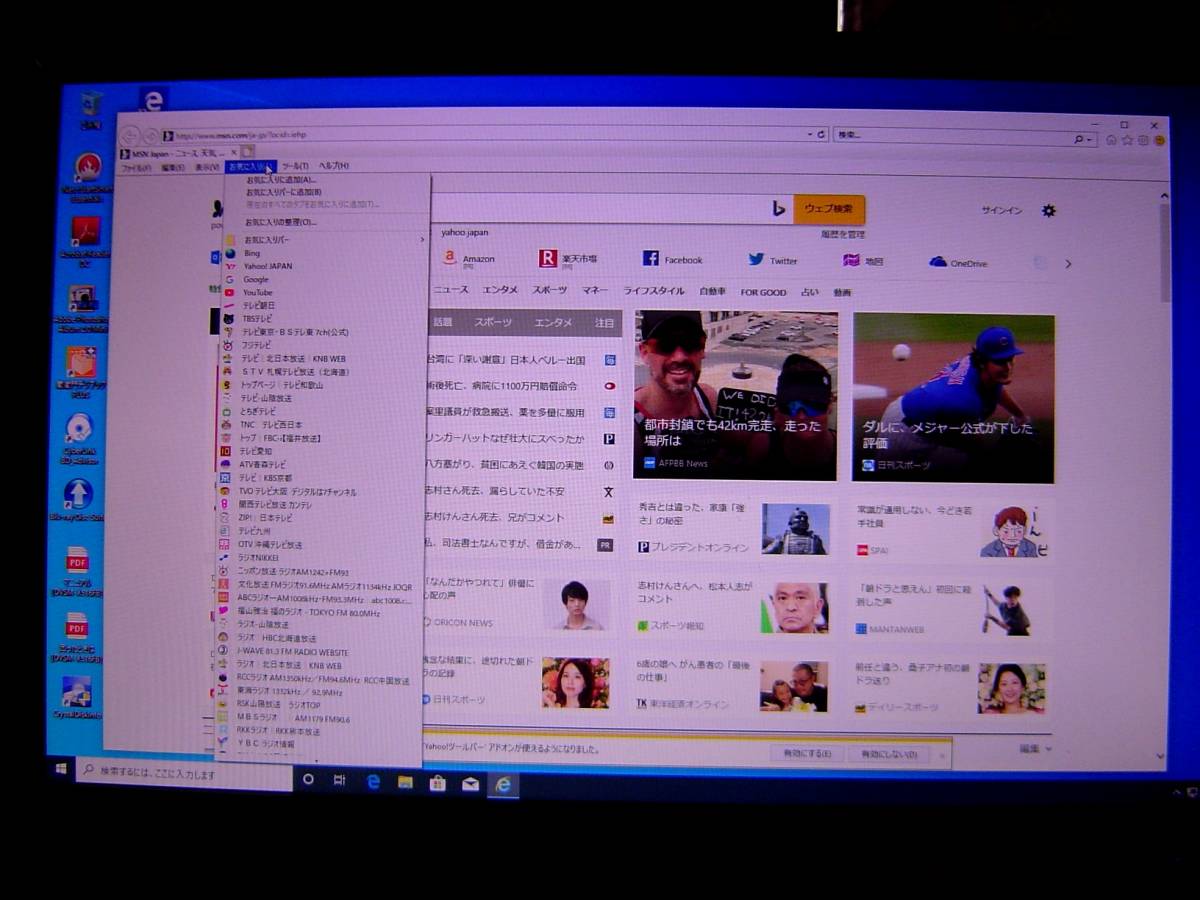
Task: Open the ツール(T) menu
Action: tap(295, 166)
